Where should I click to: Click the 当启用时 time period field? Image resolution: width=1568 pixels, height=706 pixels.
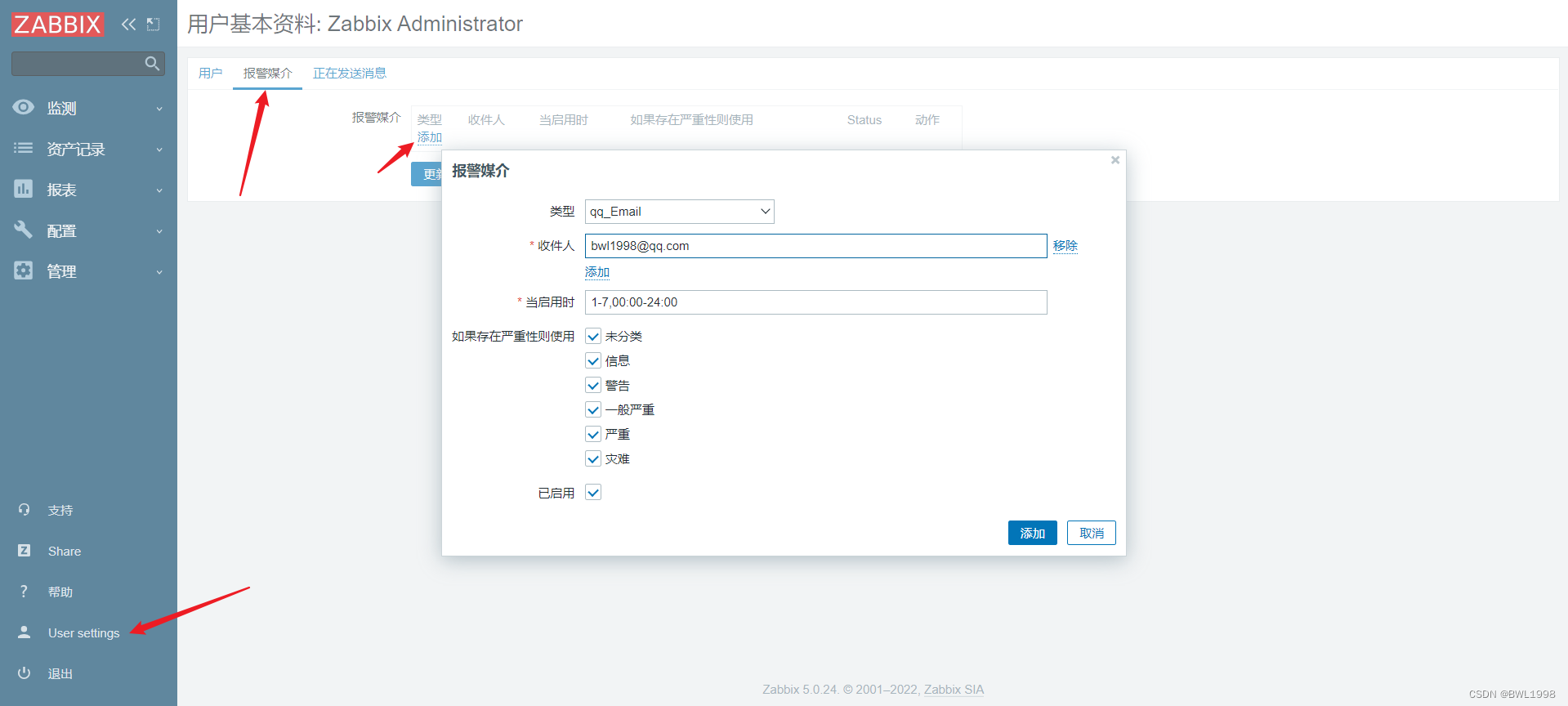tap(815, 302)
